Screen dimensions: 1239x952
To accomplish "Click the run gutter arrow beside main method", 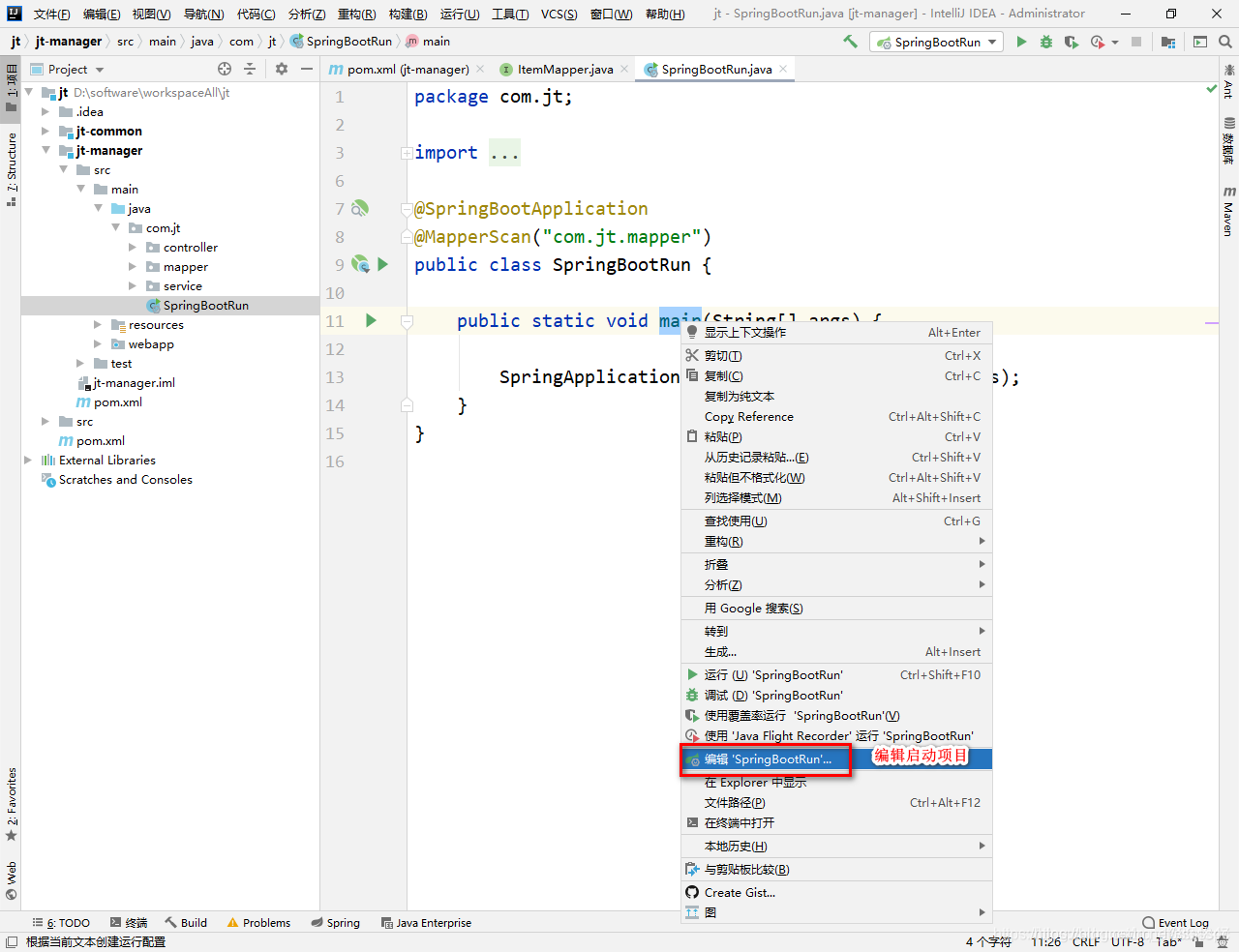I will (371, 320).
